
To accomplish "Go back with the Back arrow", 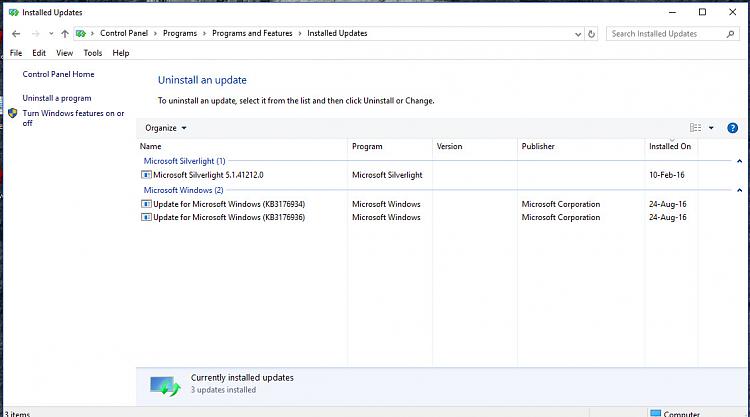I will tap(16, 33).
